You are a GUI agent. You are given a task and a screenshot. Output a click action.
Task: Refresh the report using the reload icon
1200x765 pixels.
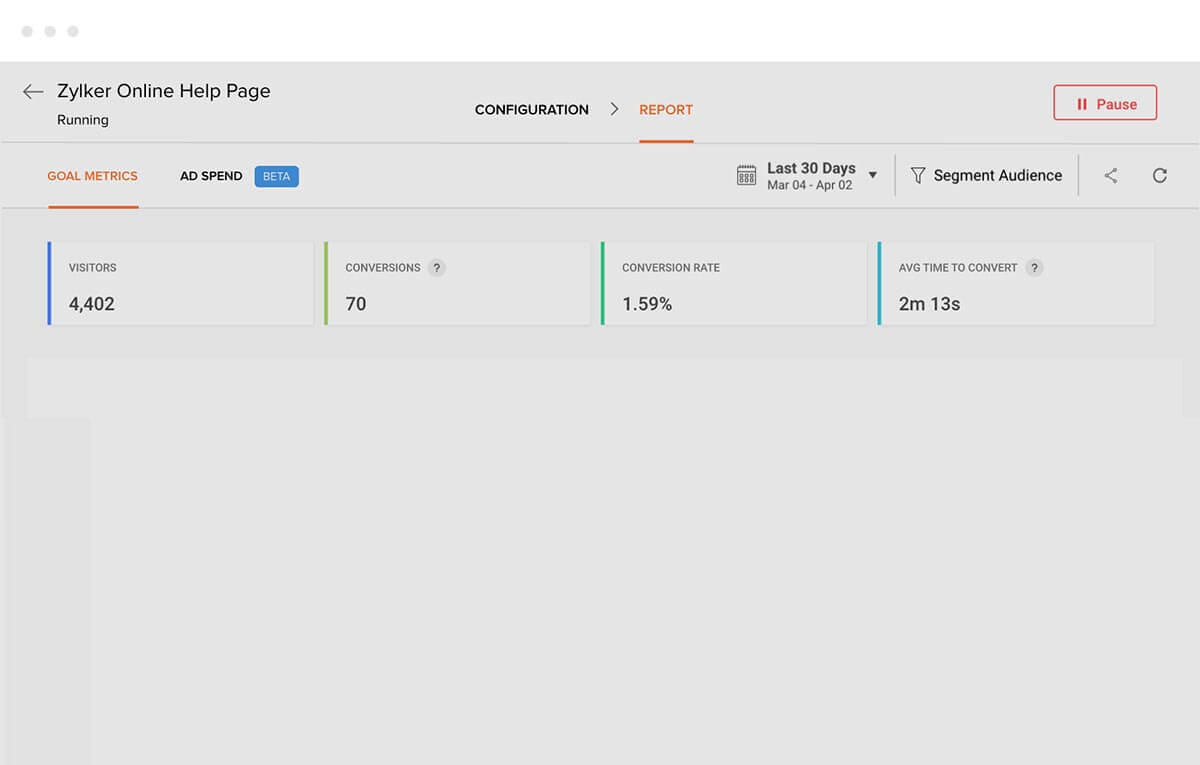[x=1159, y=176]
